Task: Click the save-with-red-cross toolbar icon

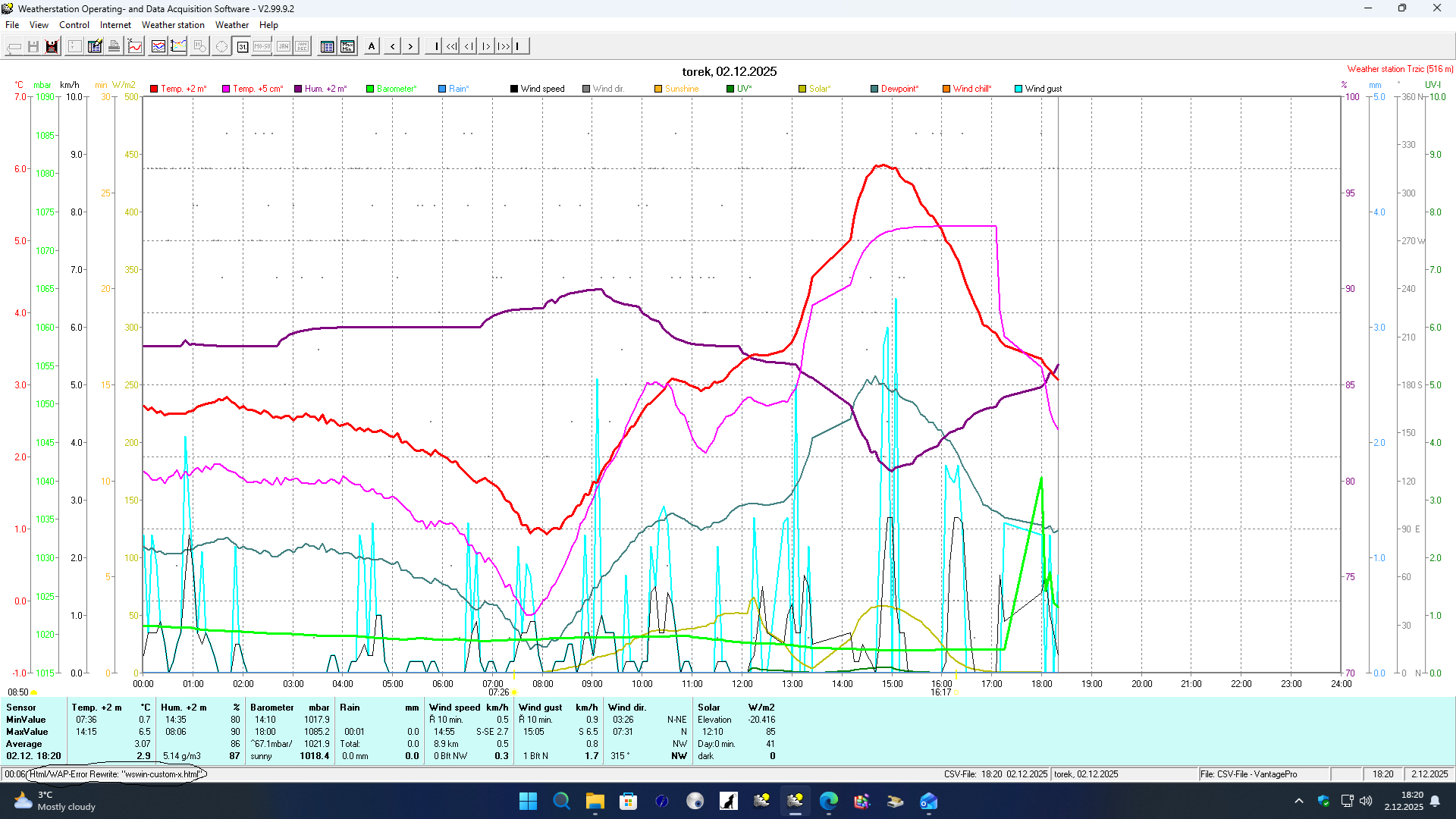Action: coord(52,46)
